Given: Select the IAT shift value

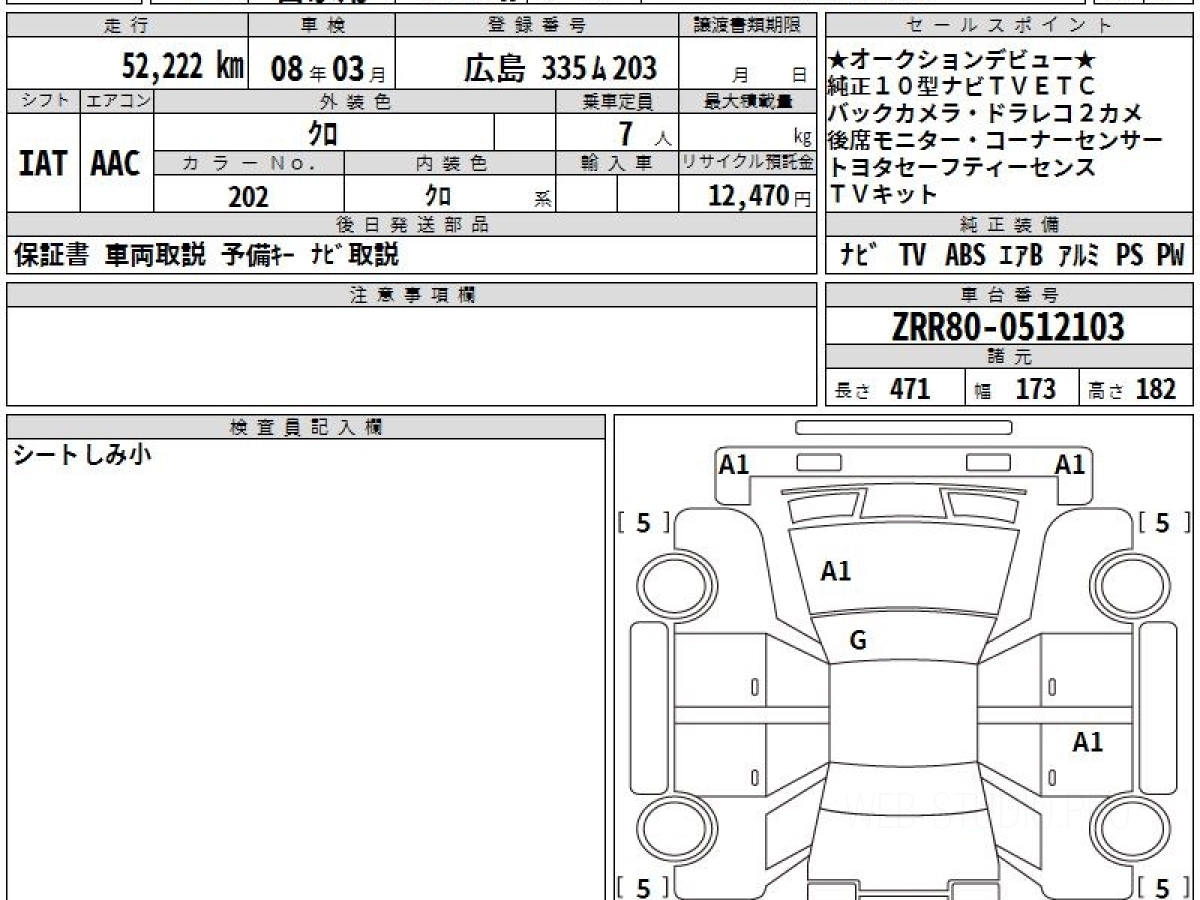Looking at the screenshot, I should [x=43, y=163].
